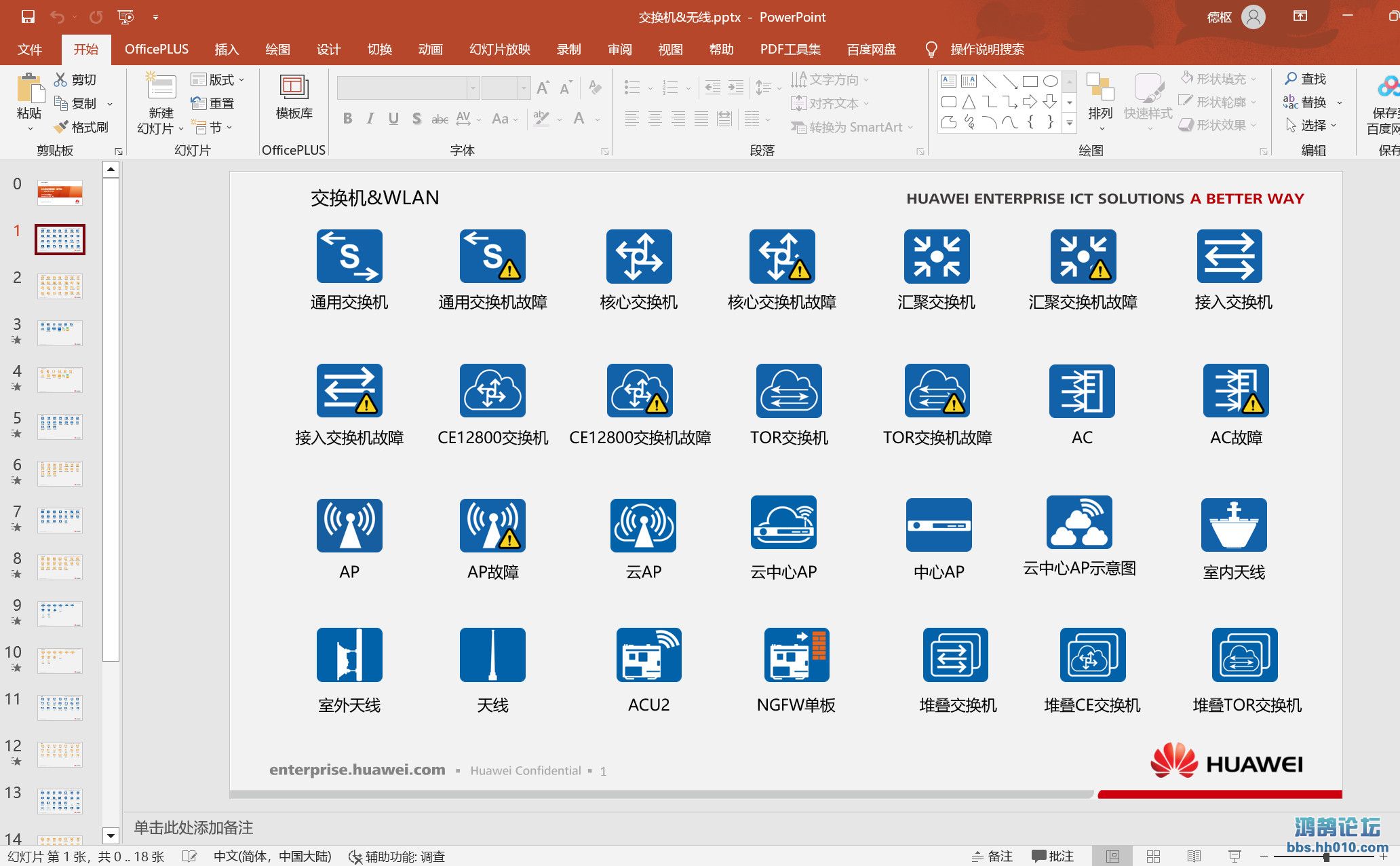Select the AC故障 icon on slide
Image resolution: width=1400 pixels, height=866 pixels.
(1236, 390)
